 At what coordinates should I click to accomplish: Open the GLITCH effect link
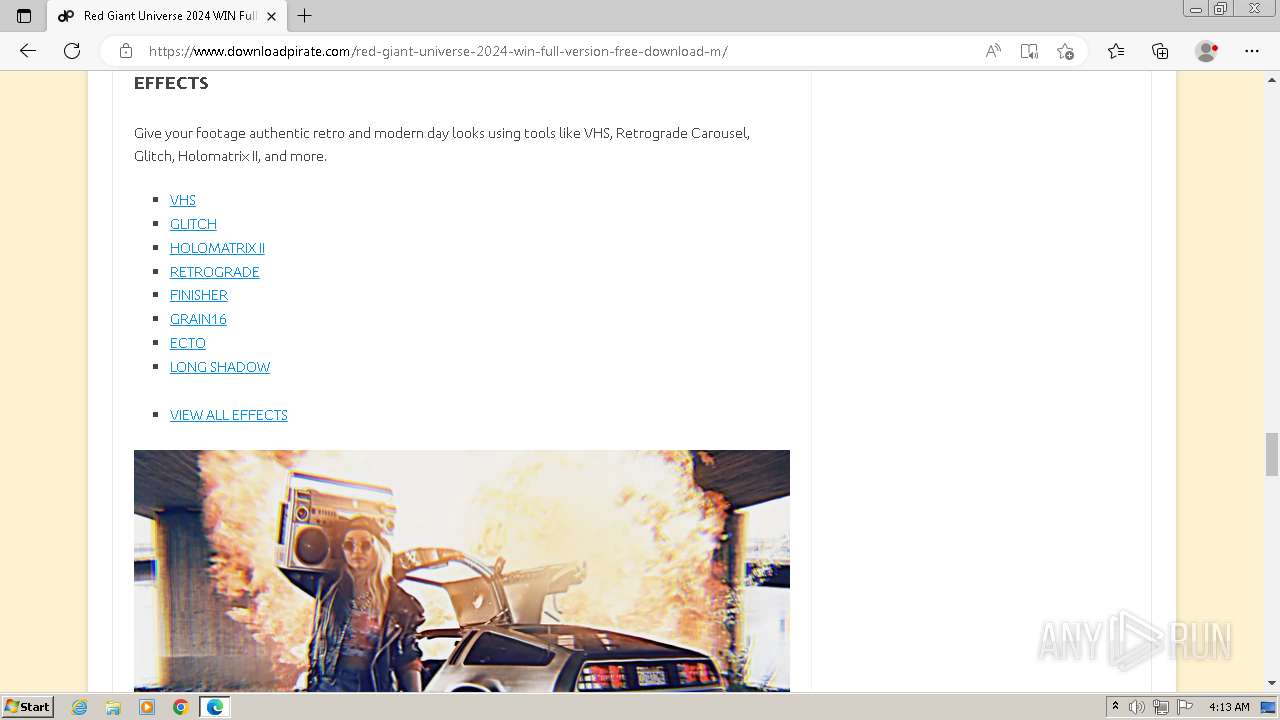(193, 224)
